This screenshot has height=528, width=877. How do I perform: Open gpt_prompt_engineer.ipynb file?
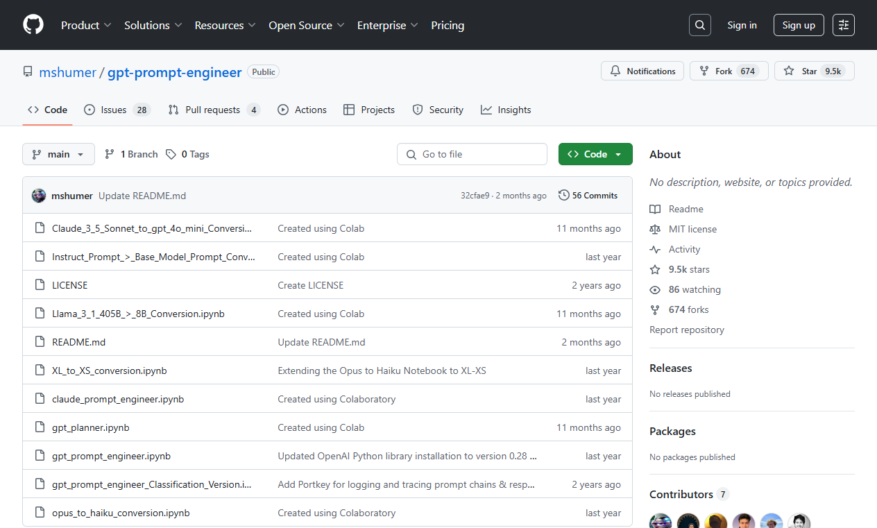click(111, 455)
